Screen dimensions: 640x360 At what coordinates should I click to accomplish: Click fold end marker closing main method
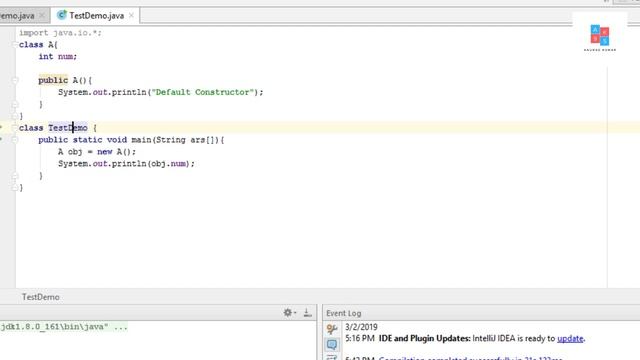(15, 176)
